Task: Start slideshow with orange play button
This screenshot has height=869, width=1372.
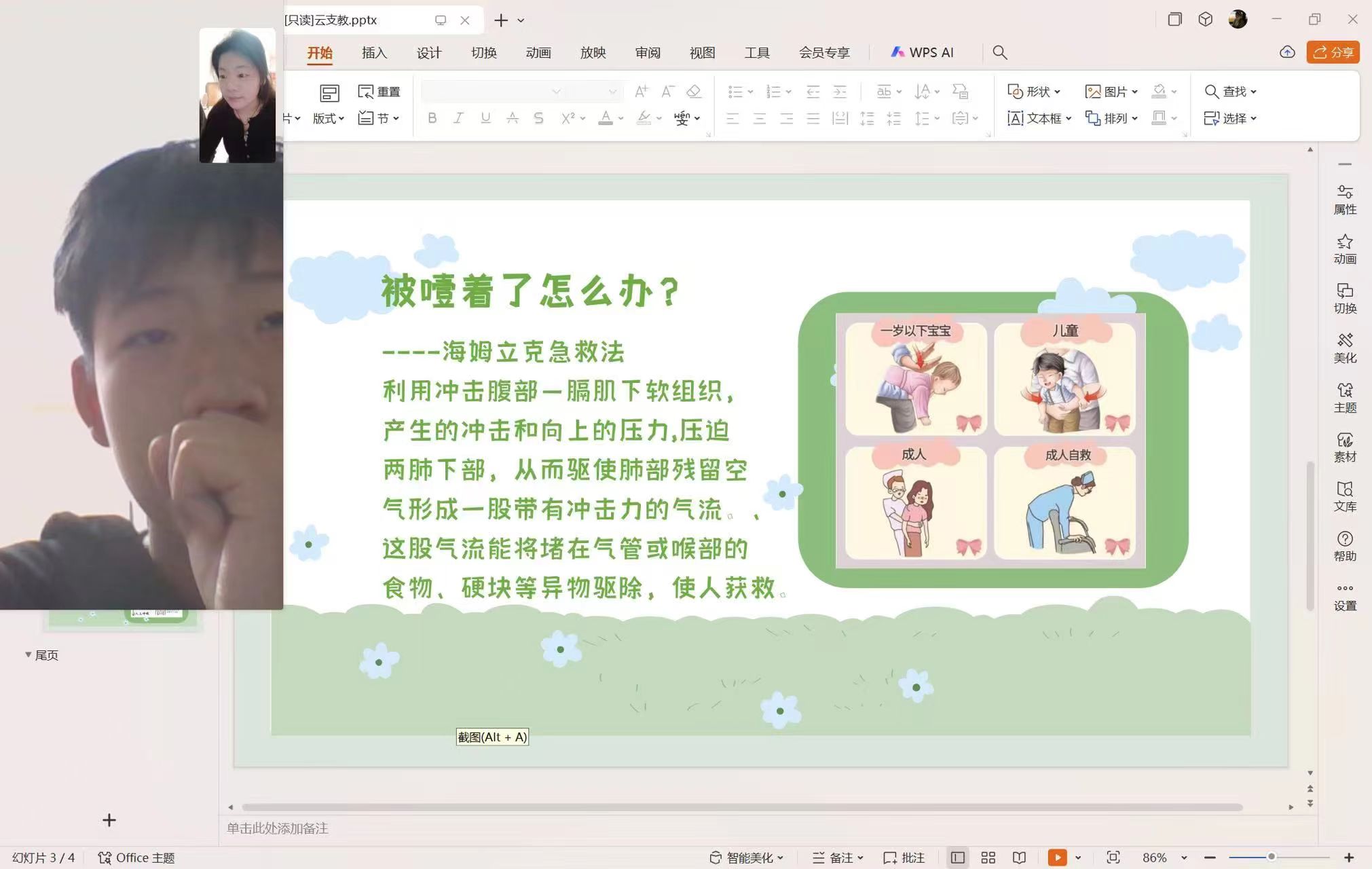Action: (x=1056, y=857)
